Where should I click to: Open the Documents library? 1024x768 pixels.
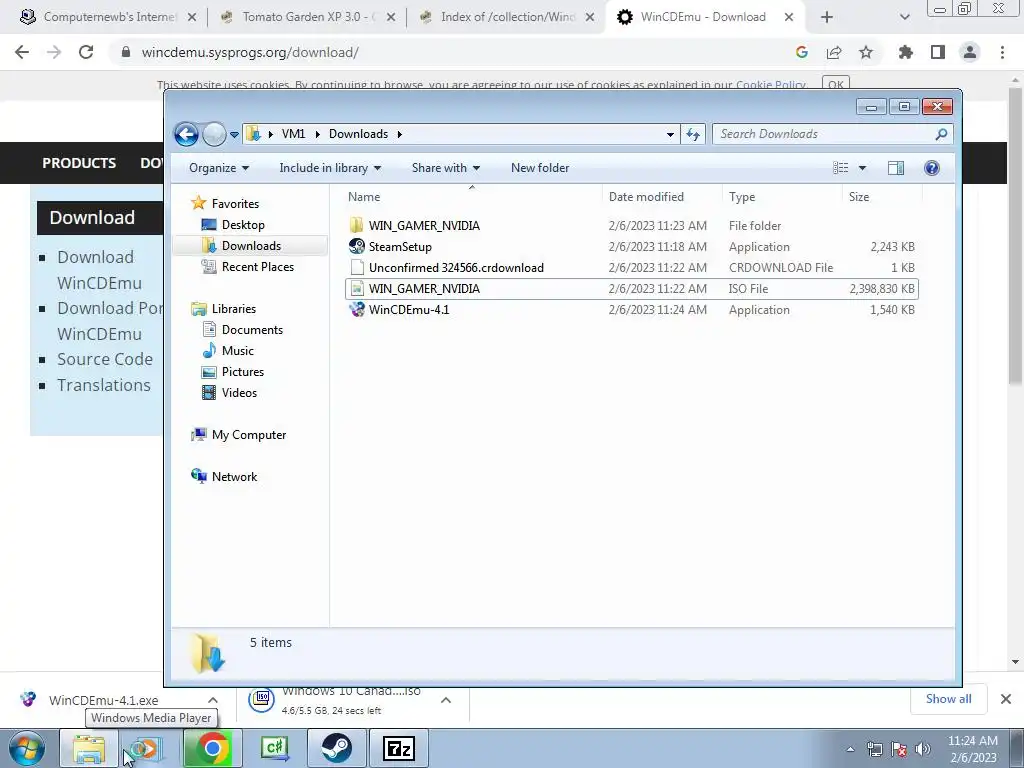[242, 330]
